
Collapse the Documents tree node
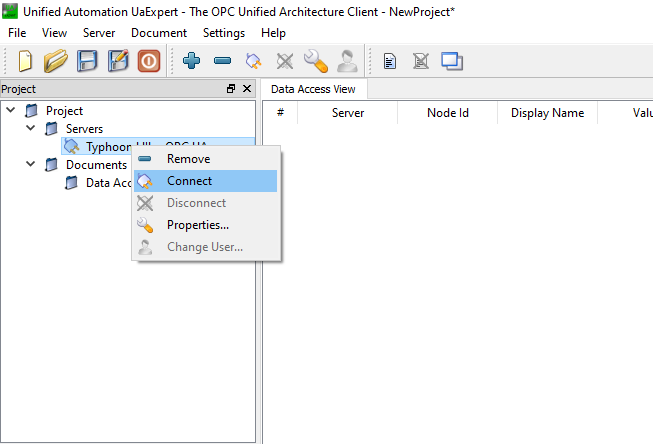click(30, 164)
